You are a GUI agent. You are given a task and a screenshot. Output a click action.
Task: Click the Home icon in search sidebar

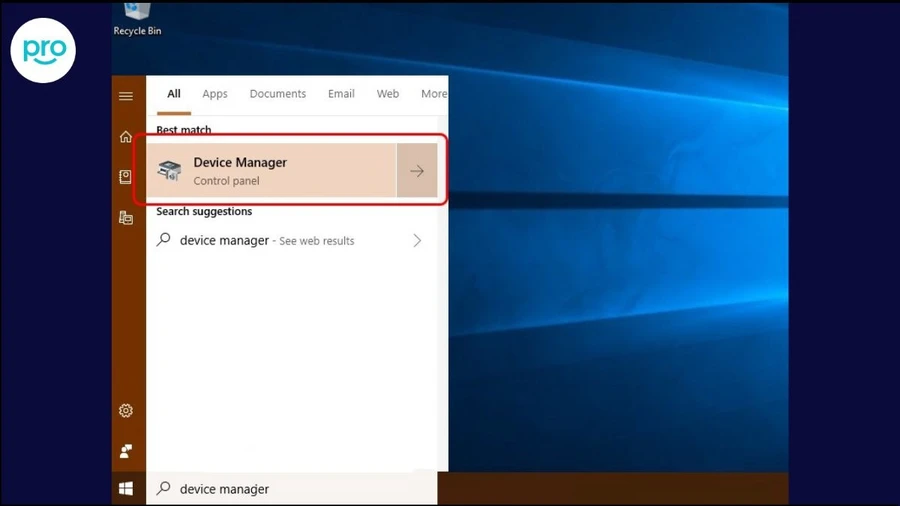(x=126, y=137)
